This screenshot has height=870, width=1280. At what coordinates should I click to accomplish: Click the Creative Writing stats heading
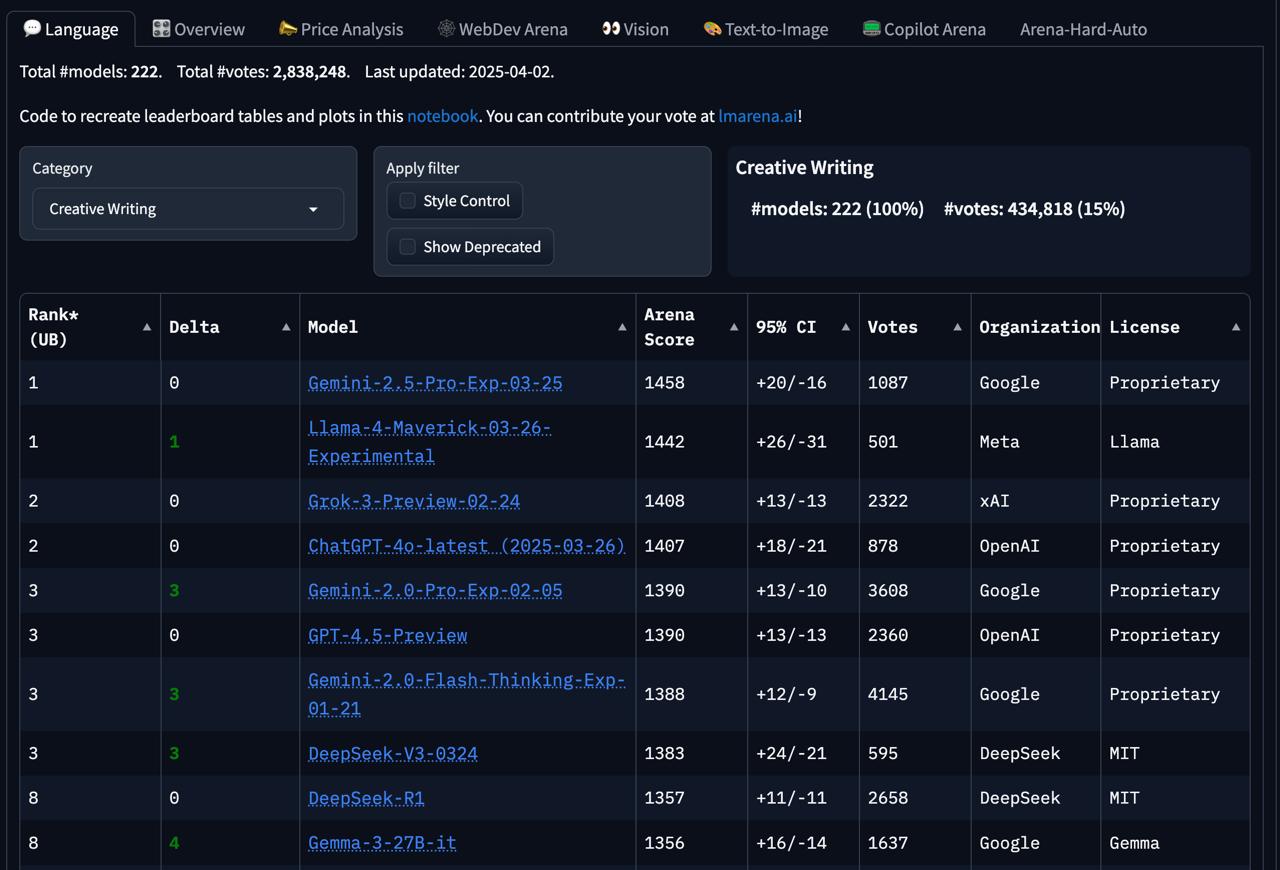(x=805, y=168)
